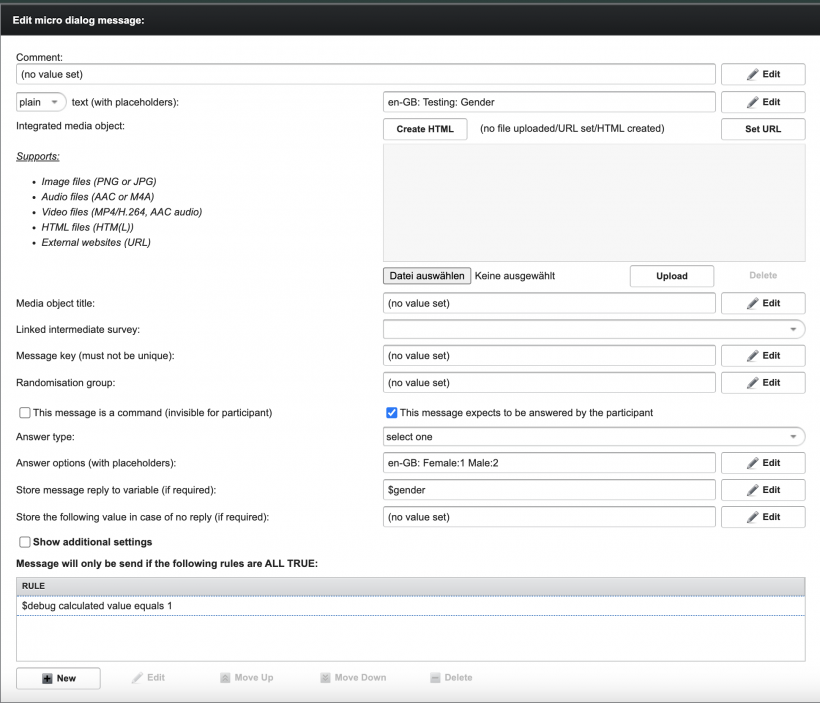
Task: Open the plain text format dropdown
Action: point(41,102)
